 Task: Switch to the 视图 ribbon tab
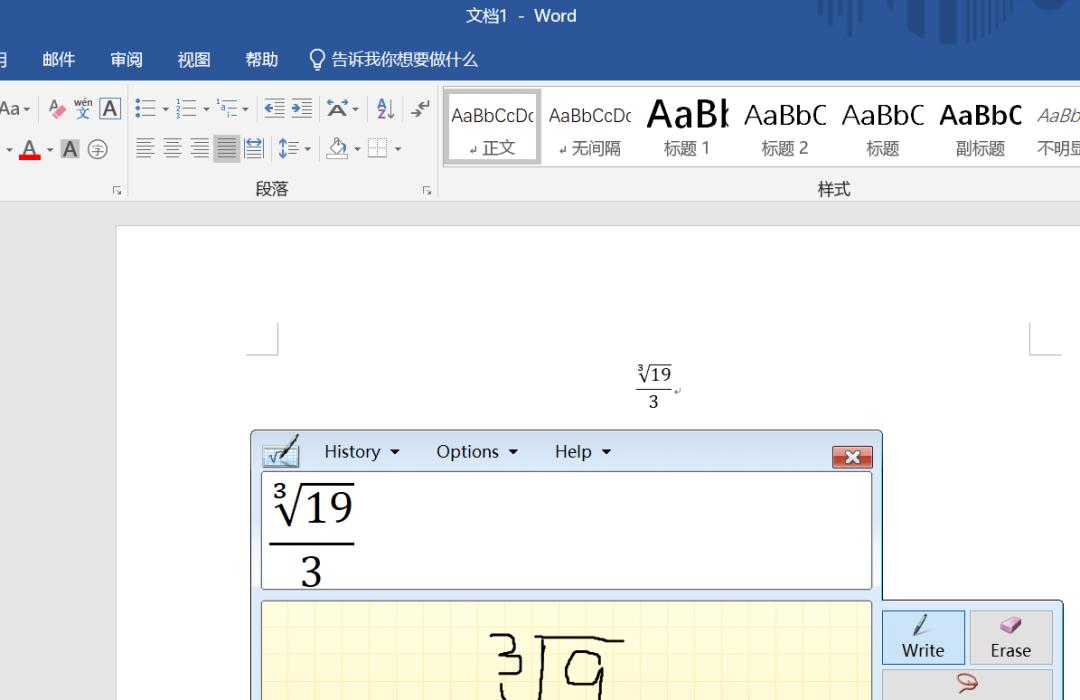point(192,59)
